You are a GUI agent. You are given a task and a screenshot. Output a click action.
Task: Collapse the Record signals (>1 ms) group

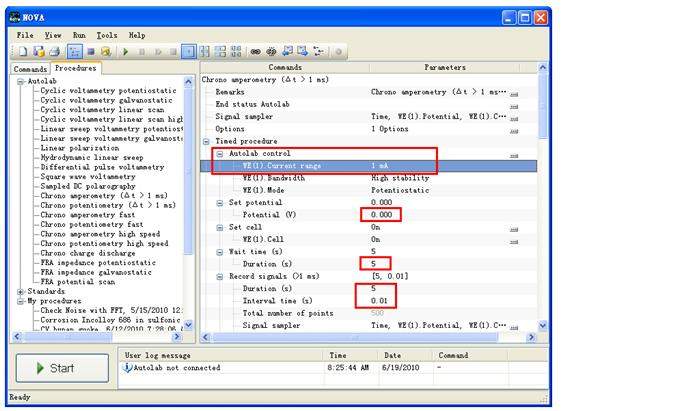coord(220,277)
